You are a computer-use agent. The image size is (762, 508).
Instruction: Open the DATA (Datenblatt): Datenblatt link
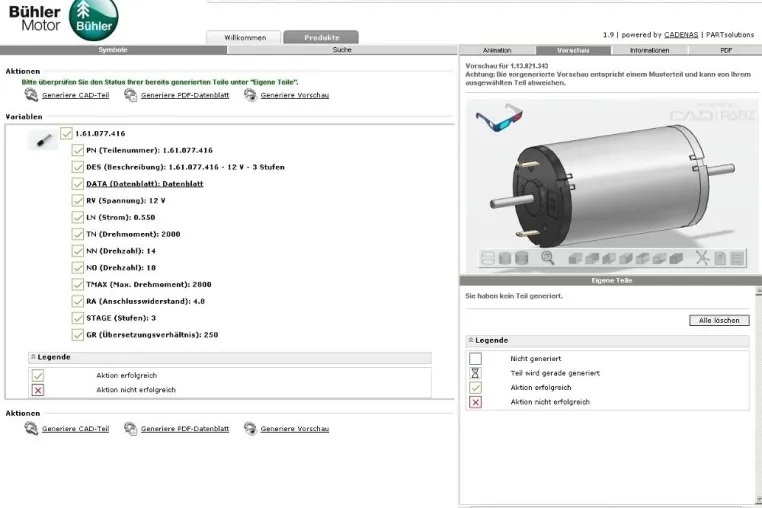click(x=145, y=184)
